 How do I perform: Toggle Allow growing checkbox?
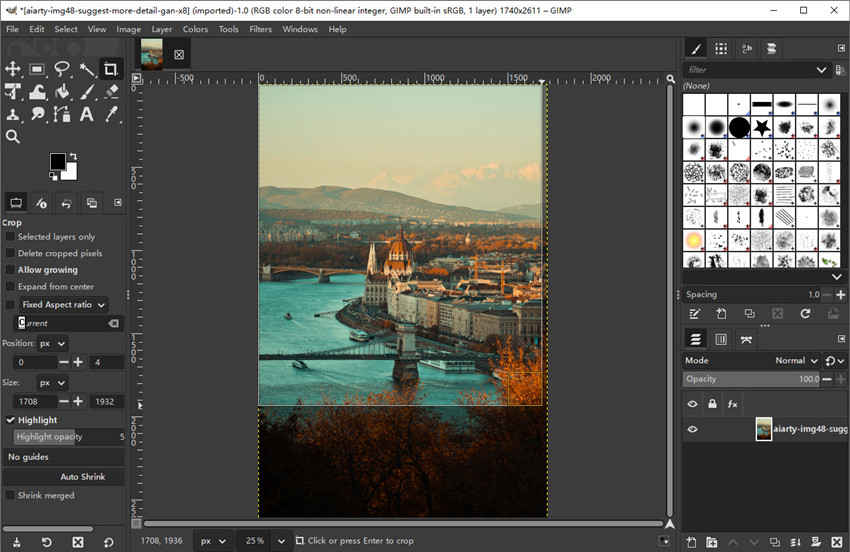click(x=10, y=269)
